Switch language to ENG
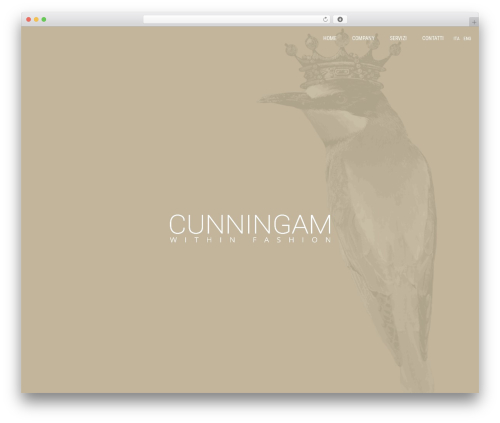Viewport: 500px width, 423px height. pyautogui.click(x=467, y=38)
